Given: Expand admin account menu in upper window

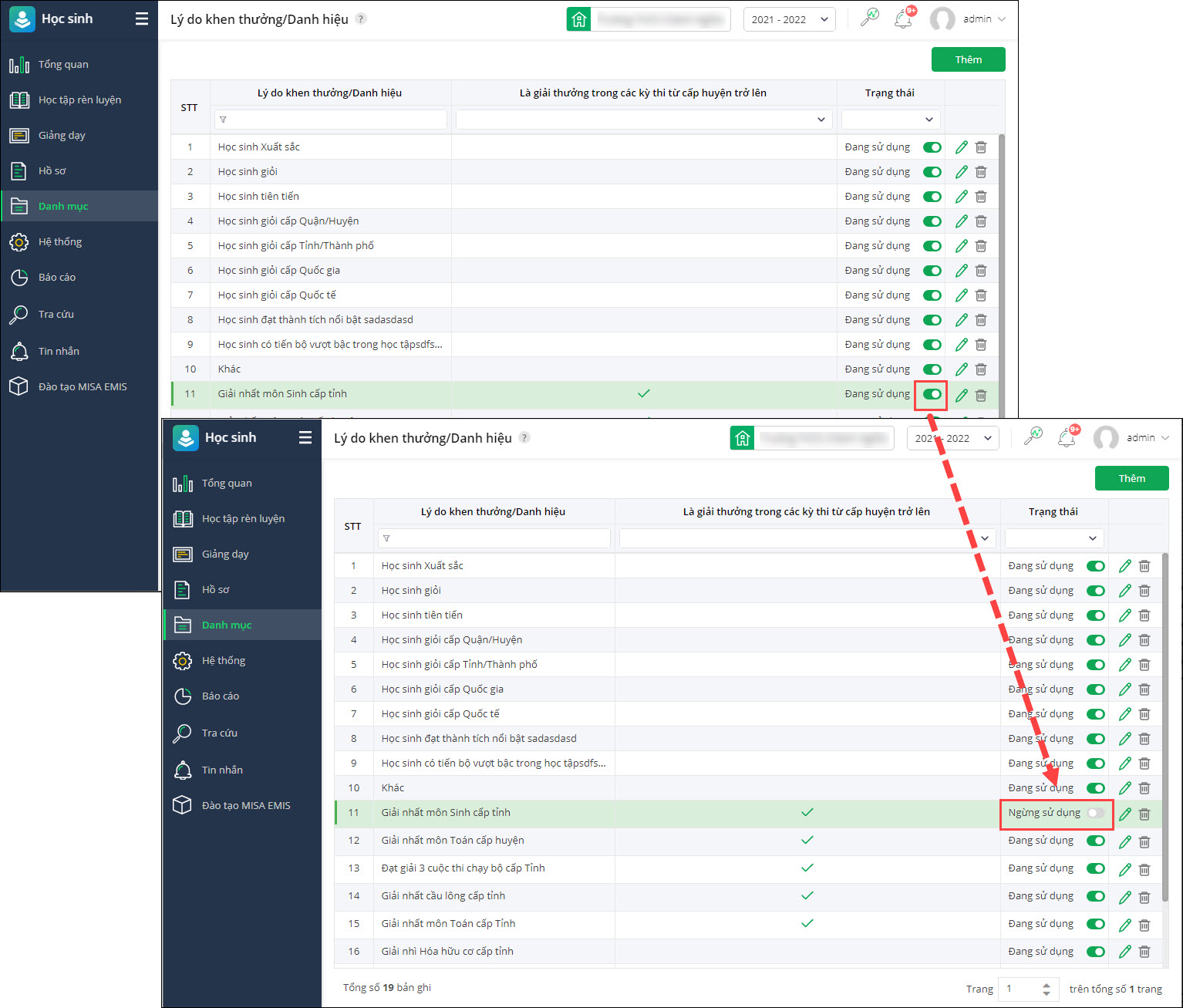Looking at the screenshot, I should click(968, 19).
